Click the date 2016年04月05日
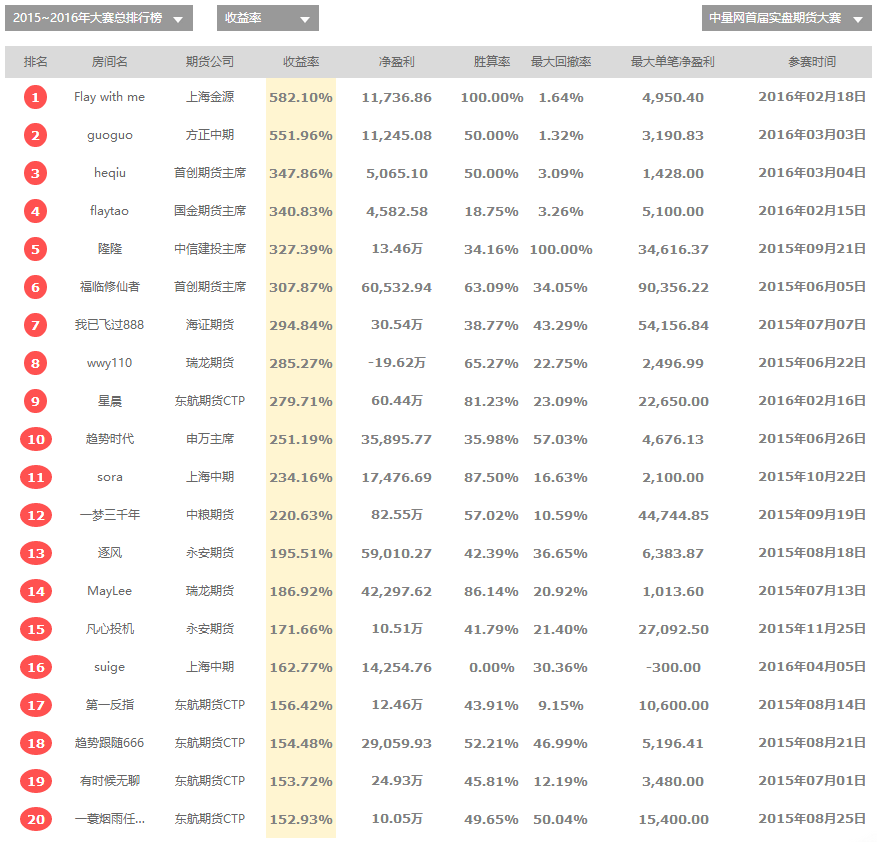Image resolution: width=877 pixels, height=842 pixels. [x=812, y=667]
